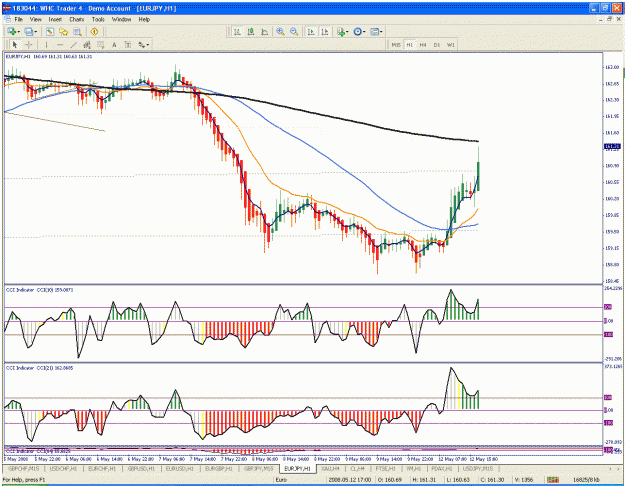625x486 pixels.
Task: Open the Charts menu
Action: pyautogui.click(x=77, y=19)
